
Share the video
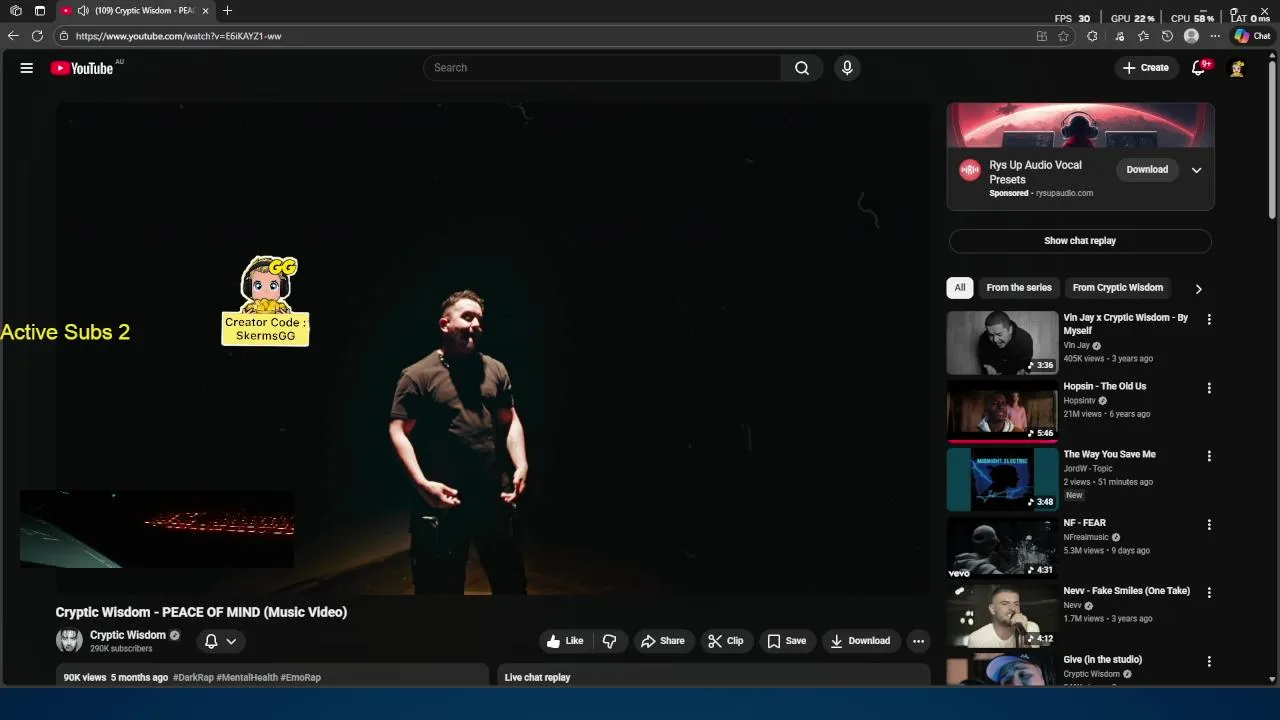(x=663, y=641)
